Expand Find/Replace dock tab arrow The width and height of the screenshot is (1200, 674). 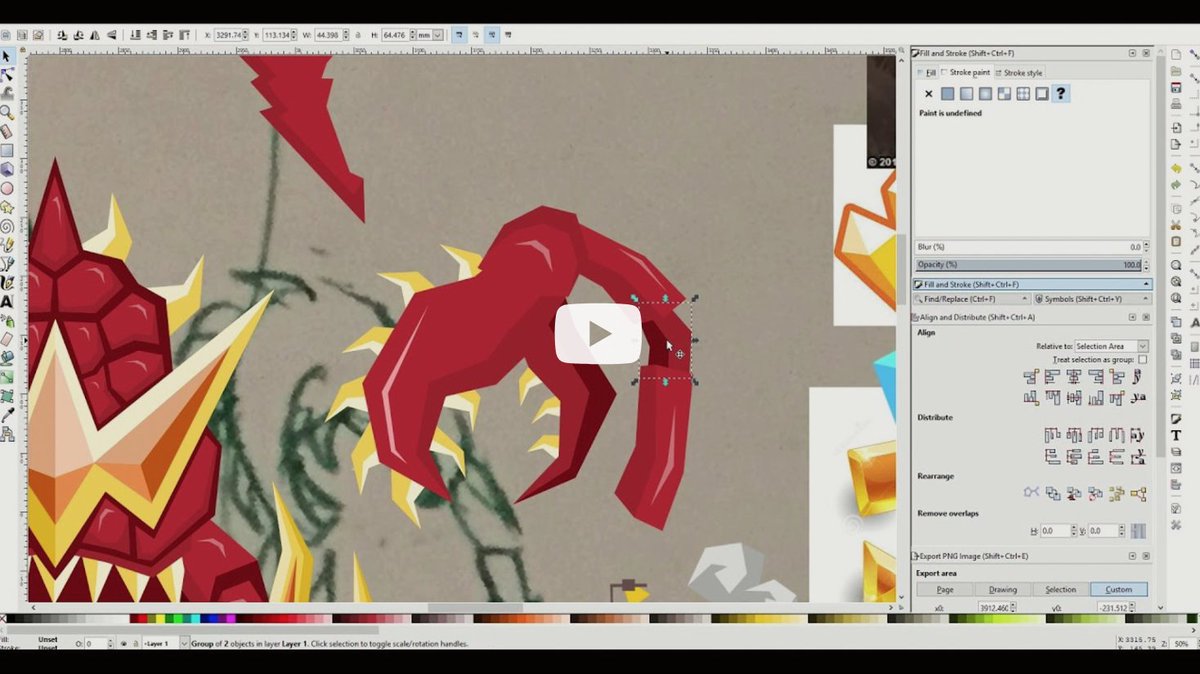[x=1024, y=299]
